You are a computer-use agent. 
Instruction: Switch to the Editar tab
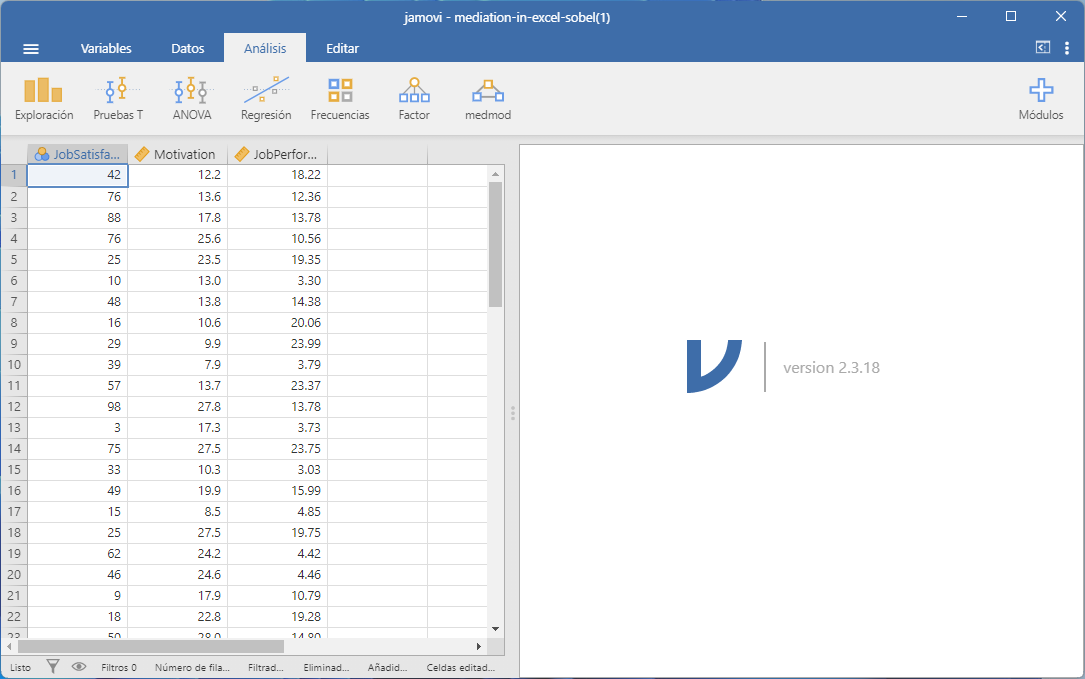coord(342,48)
